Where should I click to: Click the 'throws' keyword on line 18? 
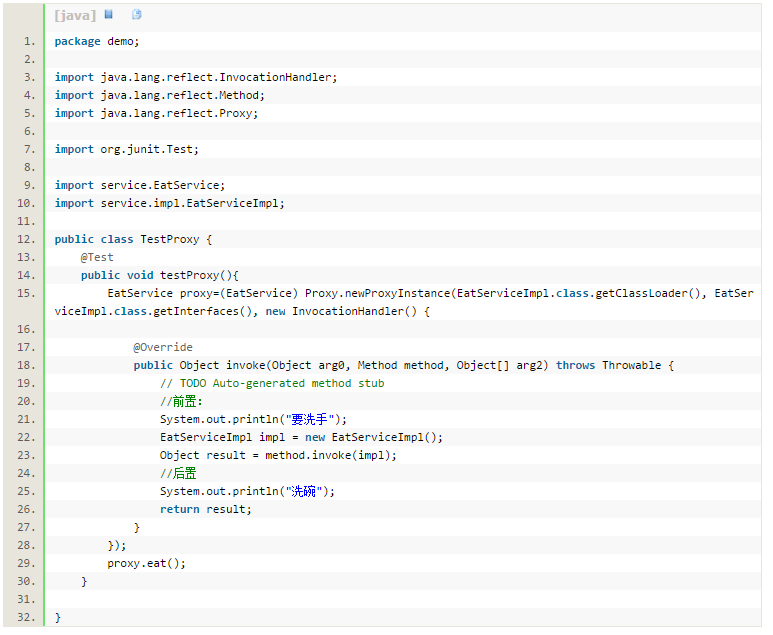[x=576, y=365]
